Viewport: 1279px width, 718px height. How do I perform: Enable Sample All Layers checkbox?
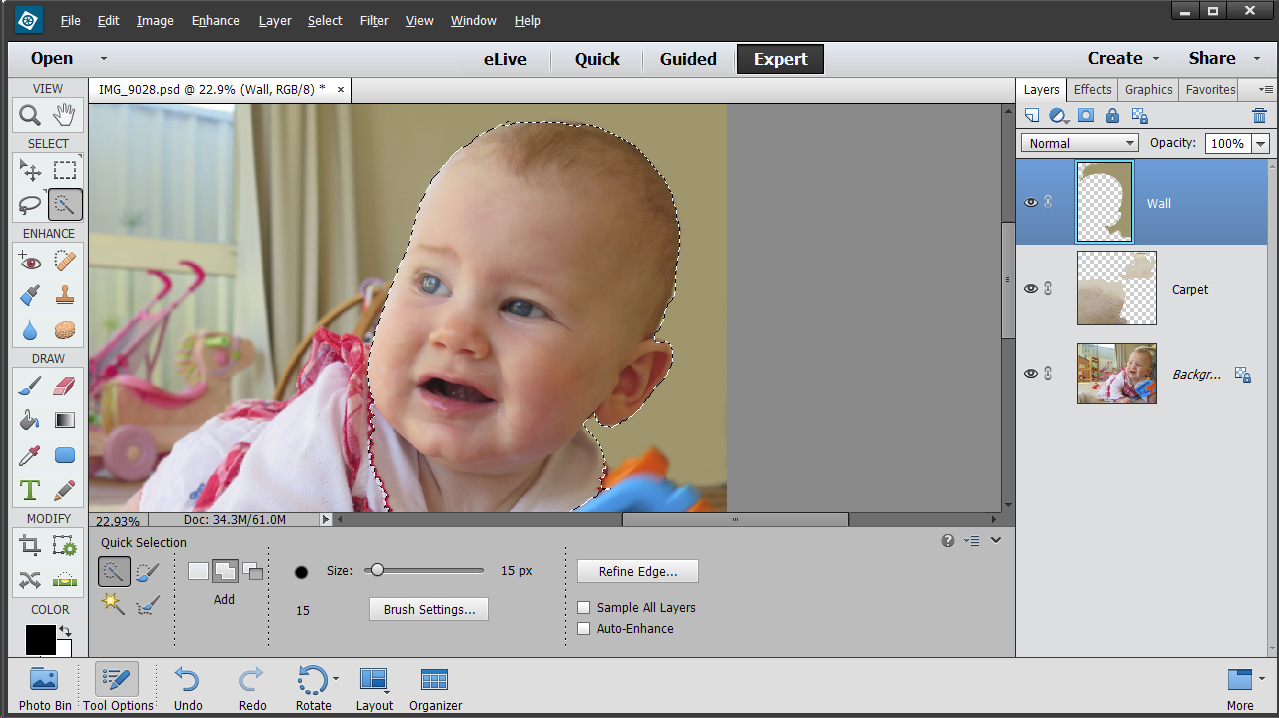click(584, 607)
